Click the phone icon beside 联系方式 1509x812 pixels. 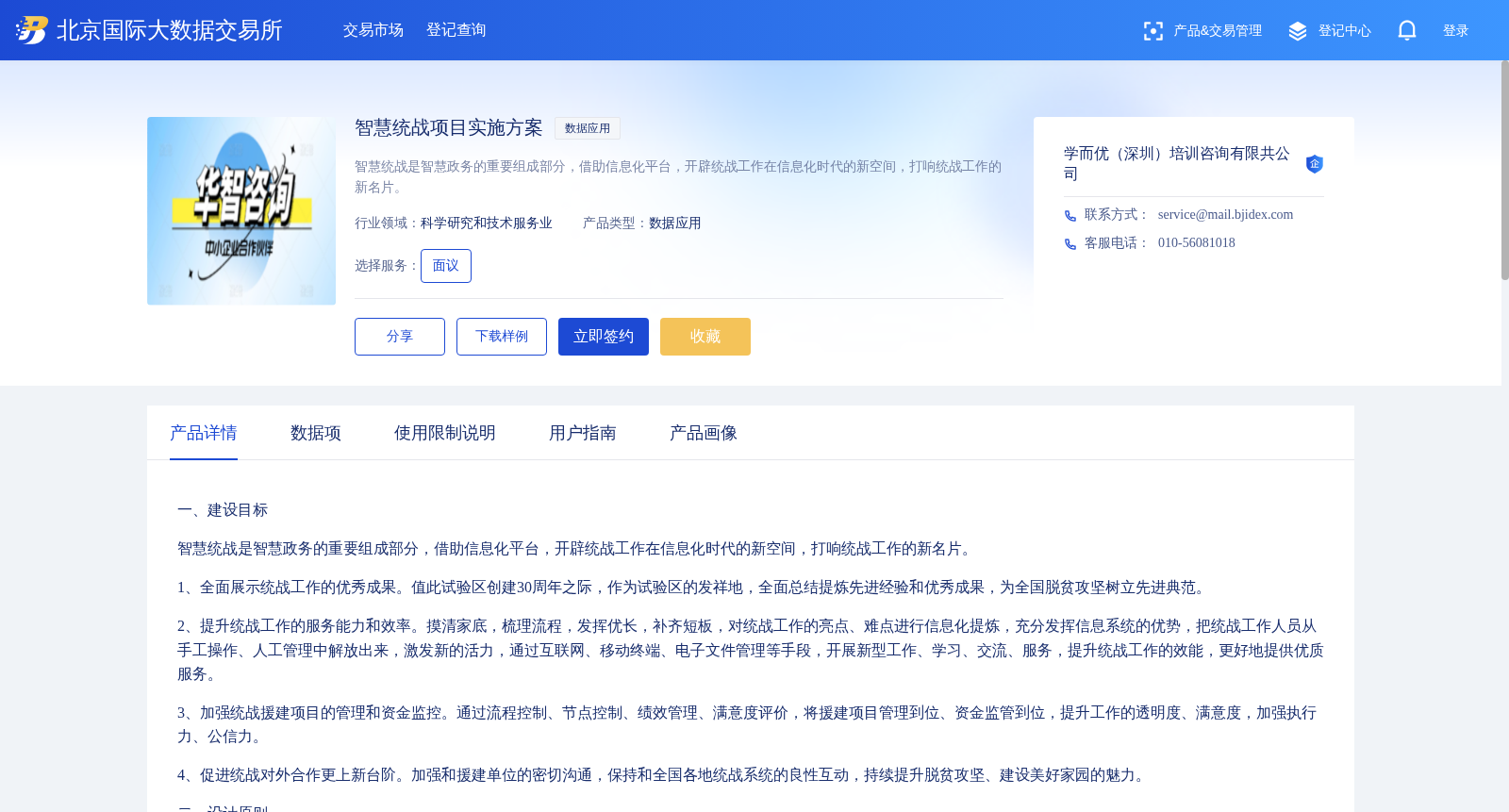[x=1070, y=216]
